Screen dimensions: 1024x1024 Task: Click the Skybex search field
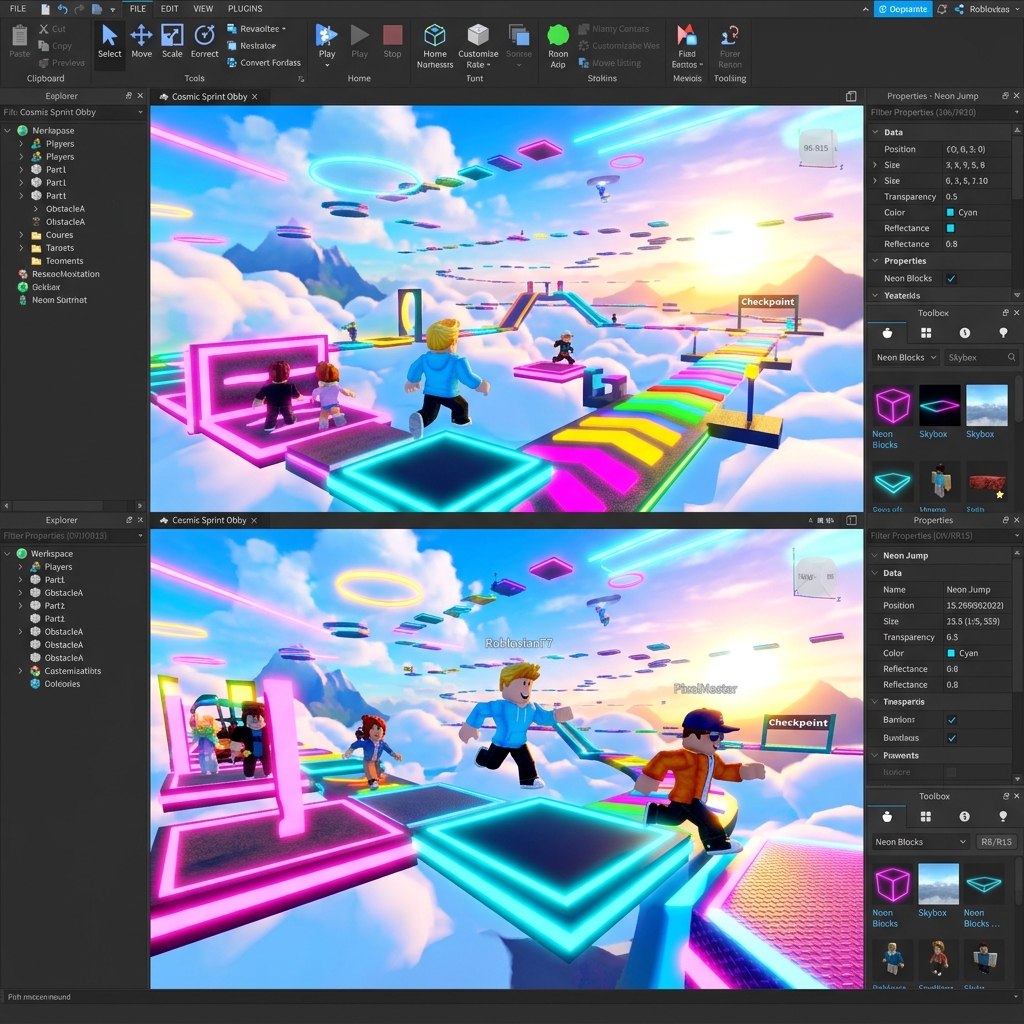coord(982,358)
